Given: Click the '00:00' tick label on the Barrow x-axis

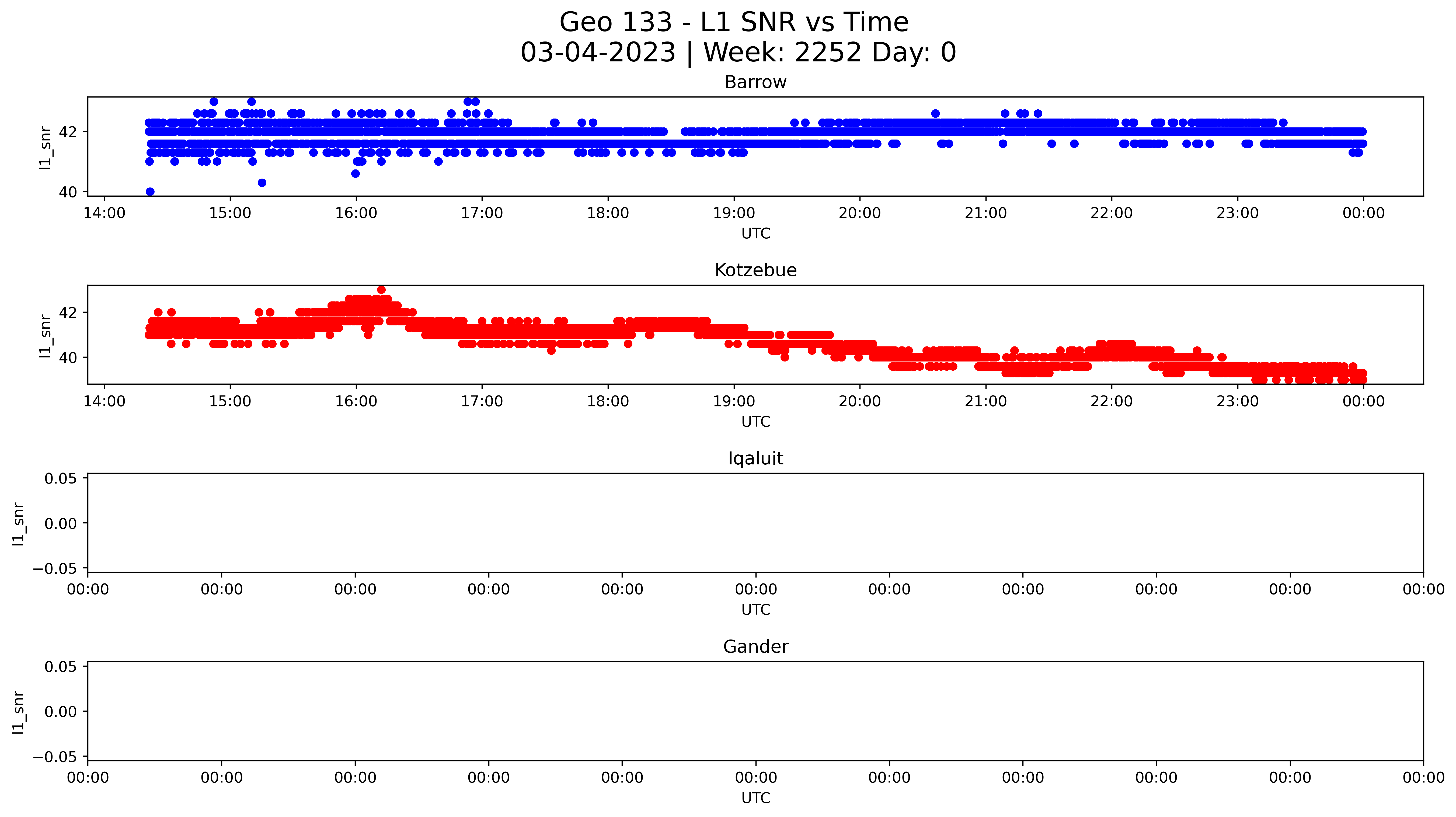Looking at the screenshot, I should click(1364, 213).
